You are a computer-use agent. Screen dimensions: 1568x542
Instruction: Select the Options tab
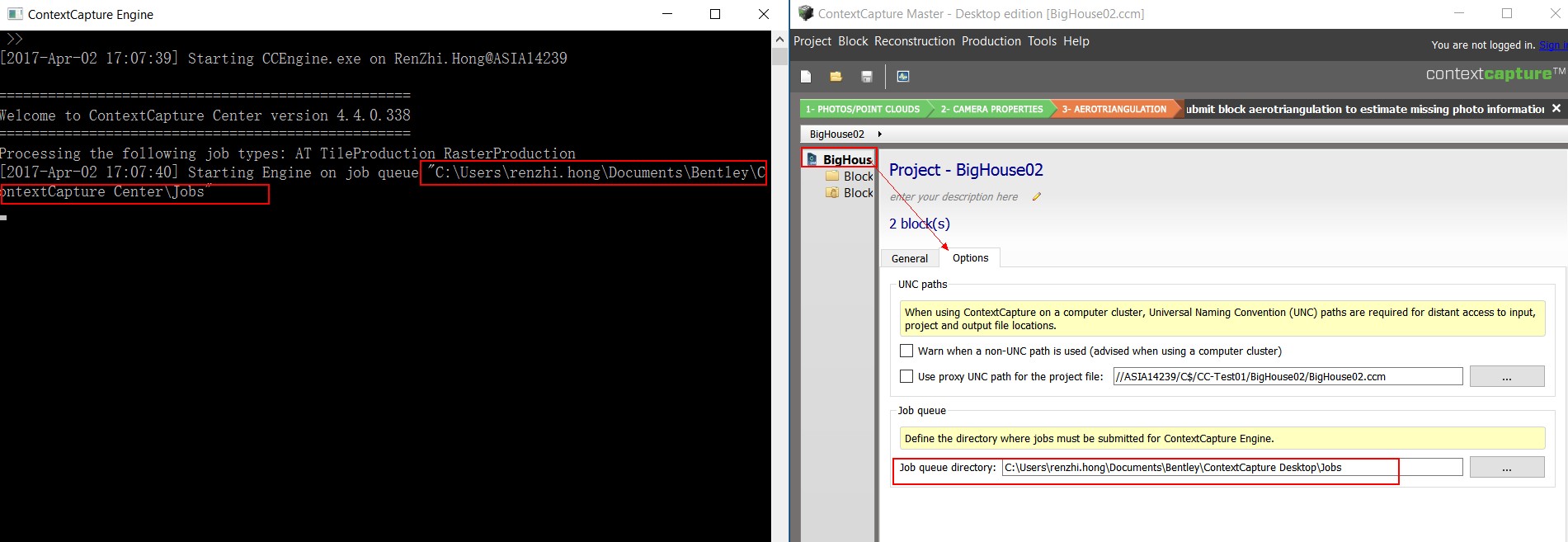[970, 257]
